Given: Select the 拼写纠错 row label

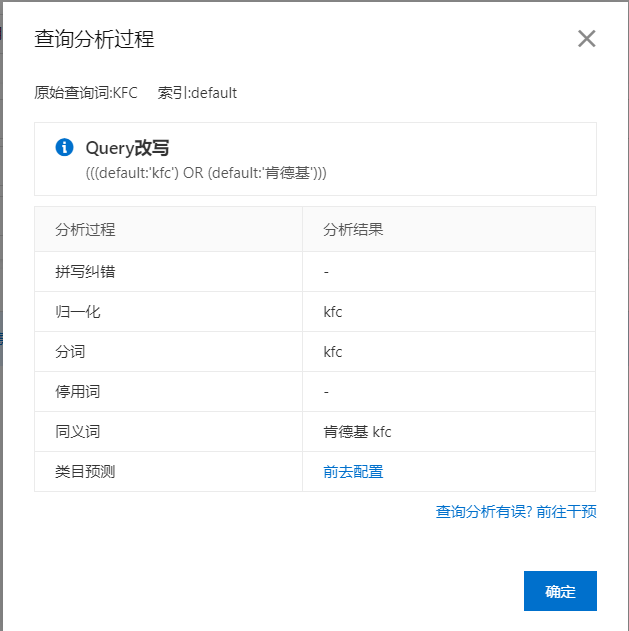Looking at the screenshot, I should pos(85,272).
